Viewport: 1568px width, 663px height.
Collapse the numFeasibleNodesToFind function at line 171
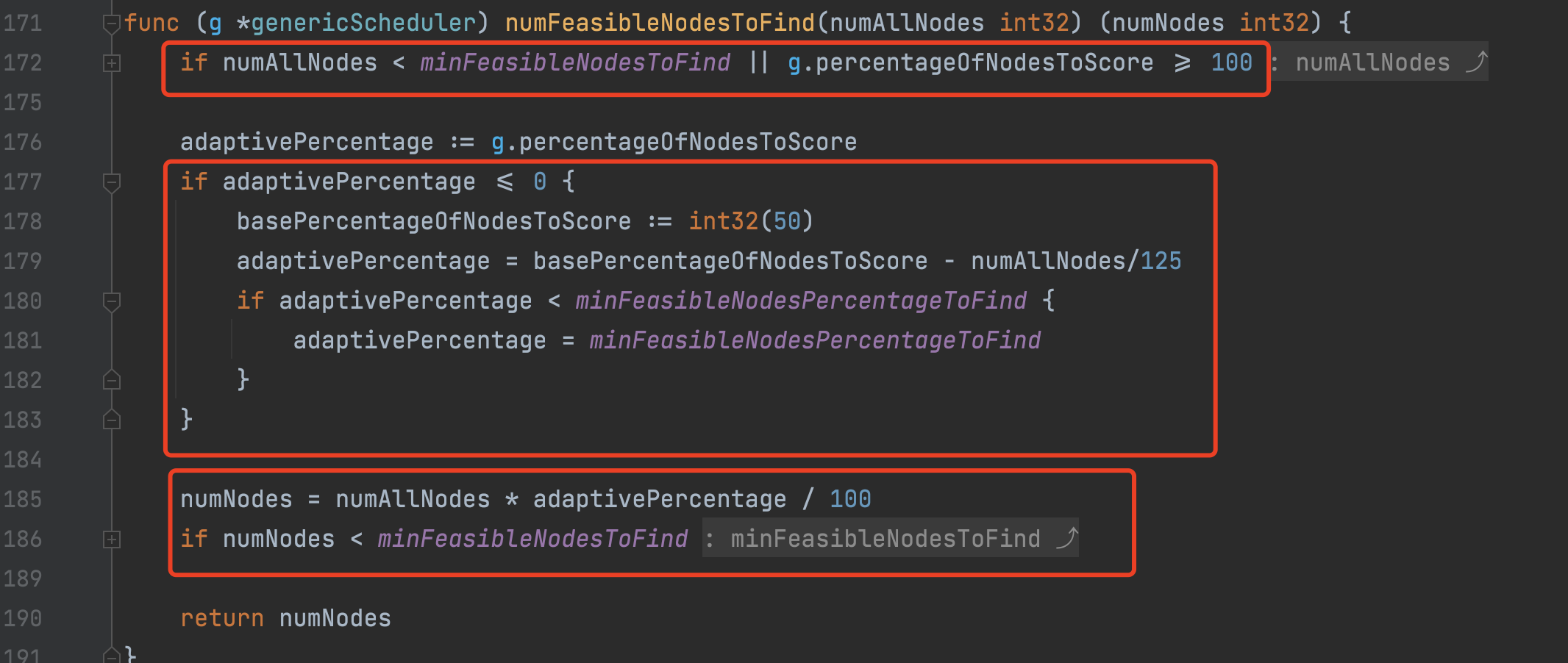[111, 24]
